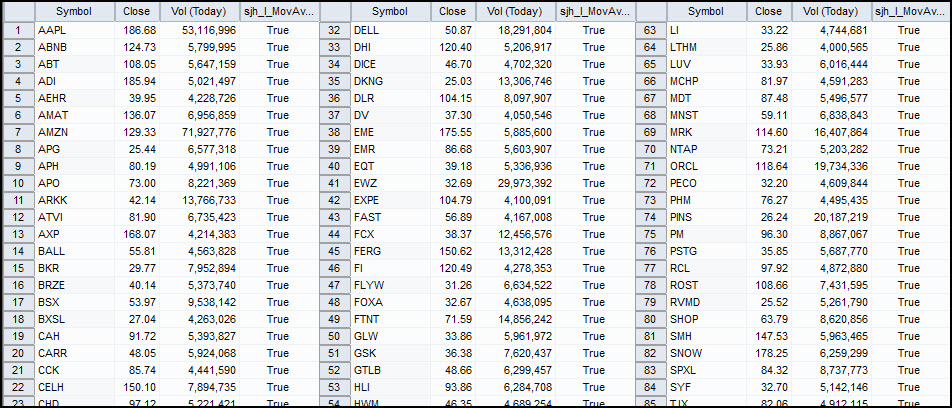Click the CARR symbol cell
This screenshot has width=952, height=408.
click(75, 353)
